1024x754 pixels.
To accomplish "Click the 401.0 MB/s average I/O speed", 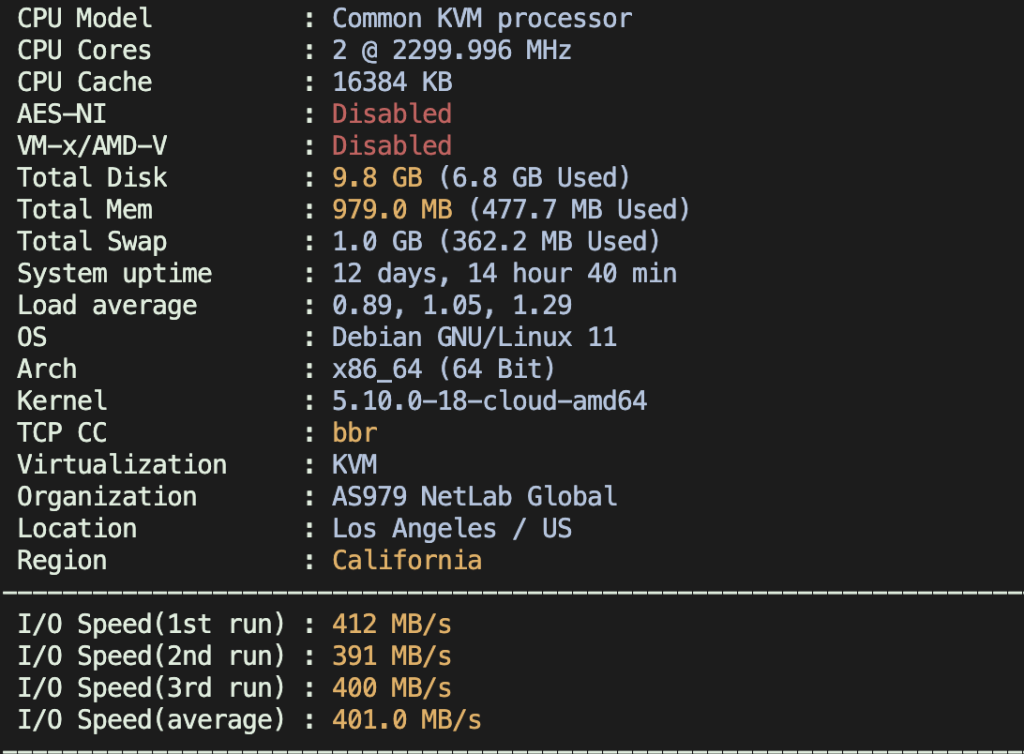I will [407, 720].
